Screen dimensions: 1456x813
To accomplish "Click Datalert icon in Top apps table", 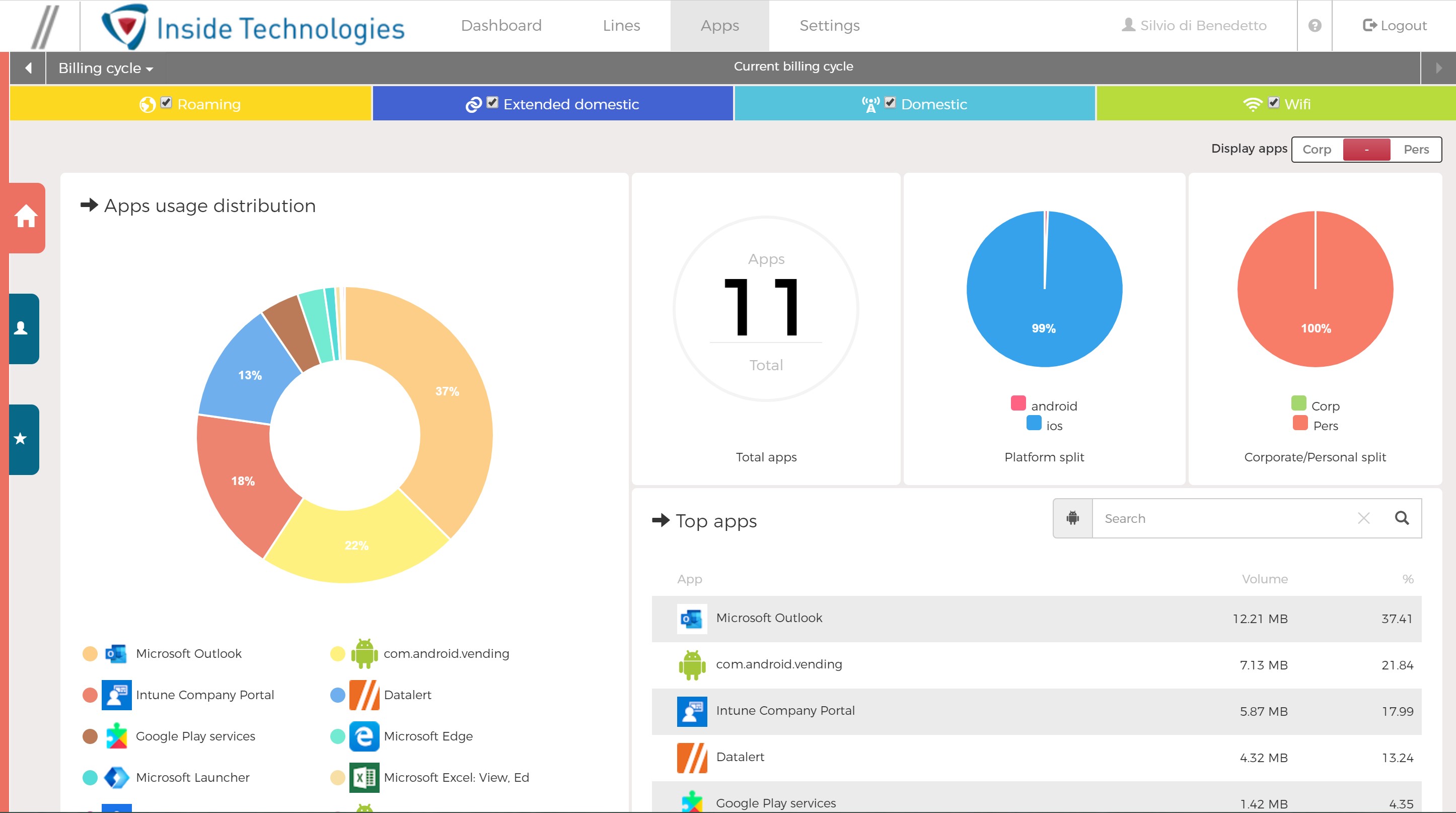I will [692, 758].
